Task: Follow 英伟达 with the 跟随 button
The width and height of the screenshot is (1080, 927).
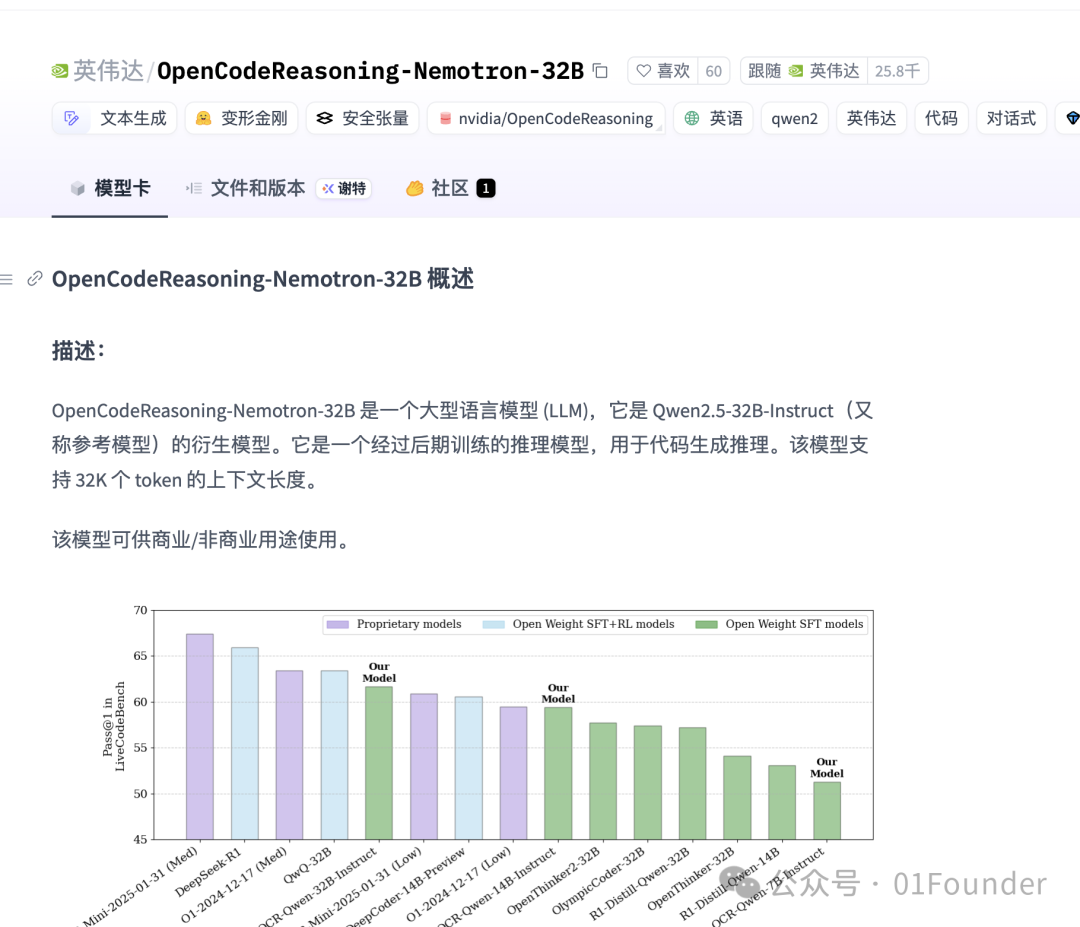Action: coord(804,71)
